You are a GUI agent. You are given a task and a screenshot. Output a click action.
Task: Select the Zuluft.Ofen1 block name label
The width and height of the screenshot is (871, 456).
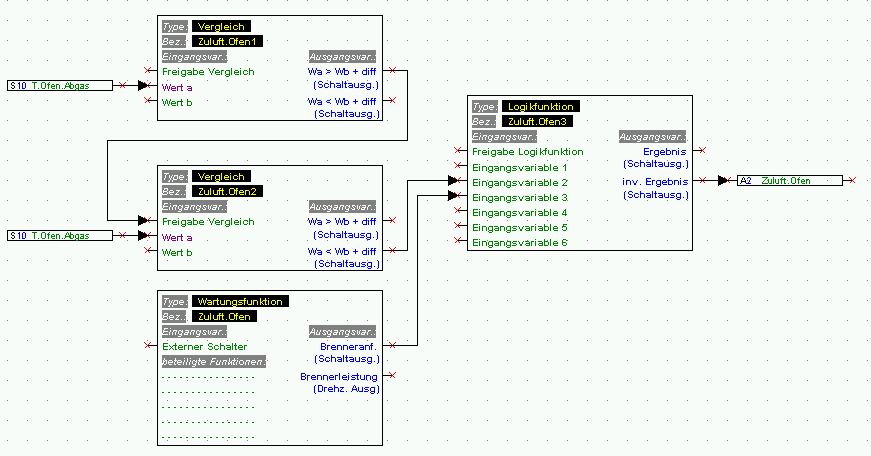227,42
